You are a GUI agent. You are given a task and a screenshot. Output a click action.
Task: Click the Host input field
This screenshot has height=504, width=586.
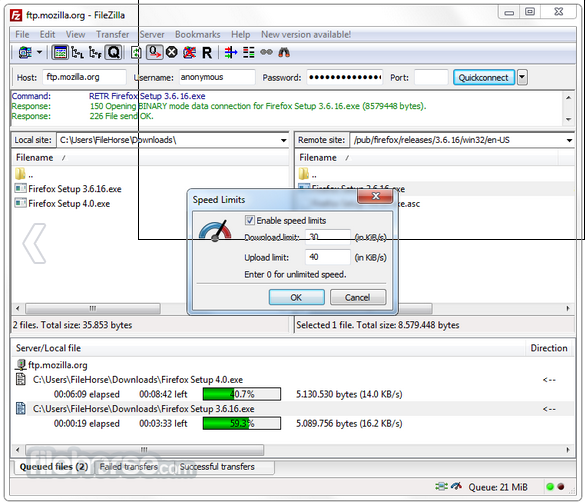click(x=84, y=77)
